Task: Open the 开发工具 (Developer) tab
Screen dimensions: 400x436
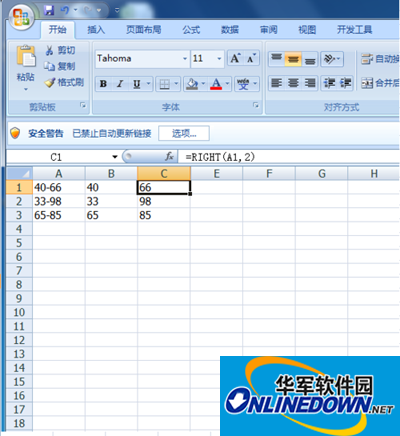Action: point(354,30)
